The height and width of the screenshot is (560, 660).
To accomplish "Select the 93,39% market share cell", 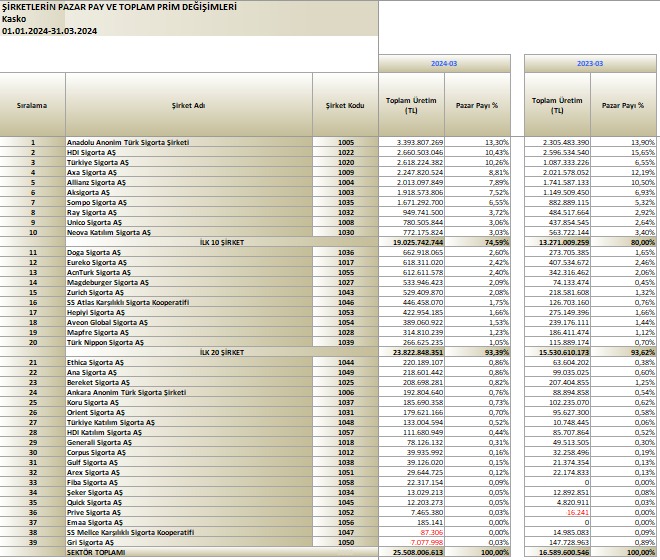I will pos(477,352).
